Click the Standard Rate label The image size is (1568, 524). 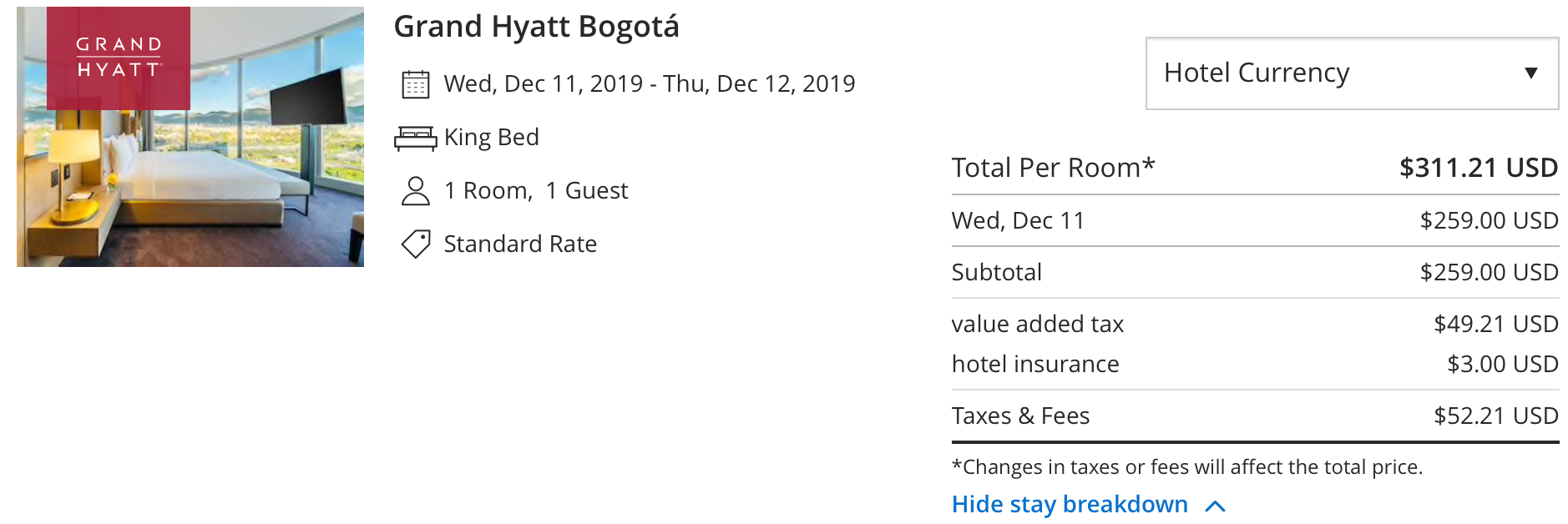520,244
